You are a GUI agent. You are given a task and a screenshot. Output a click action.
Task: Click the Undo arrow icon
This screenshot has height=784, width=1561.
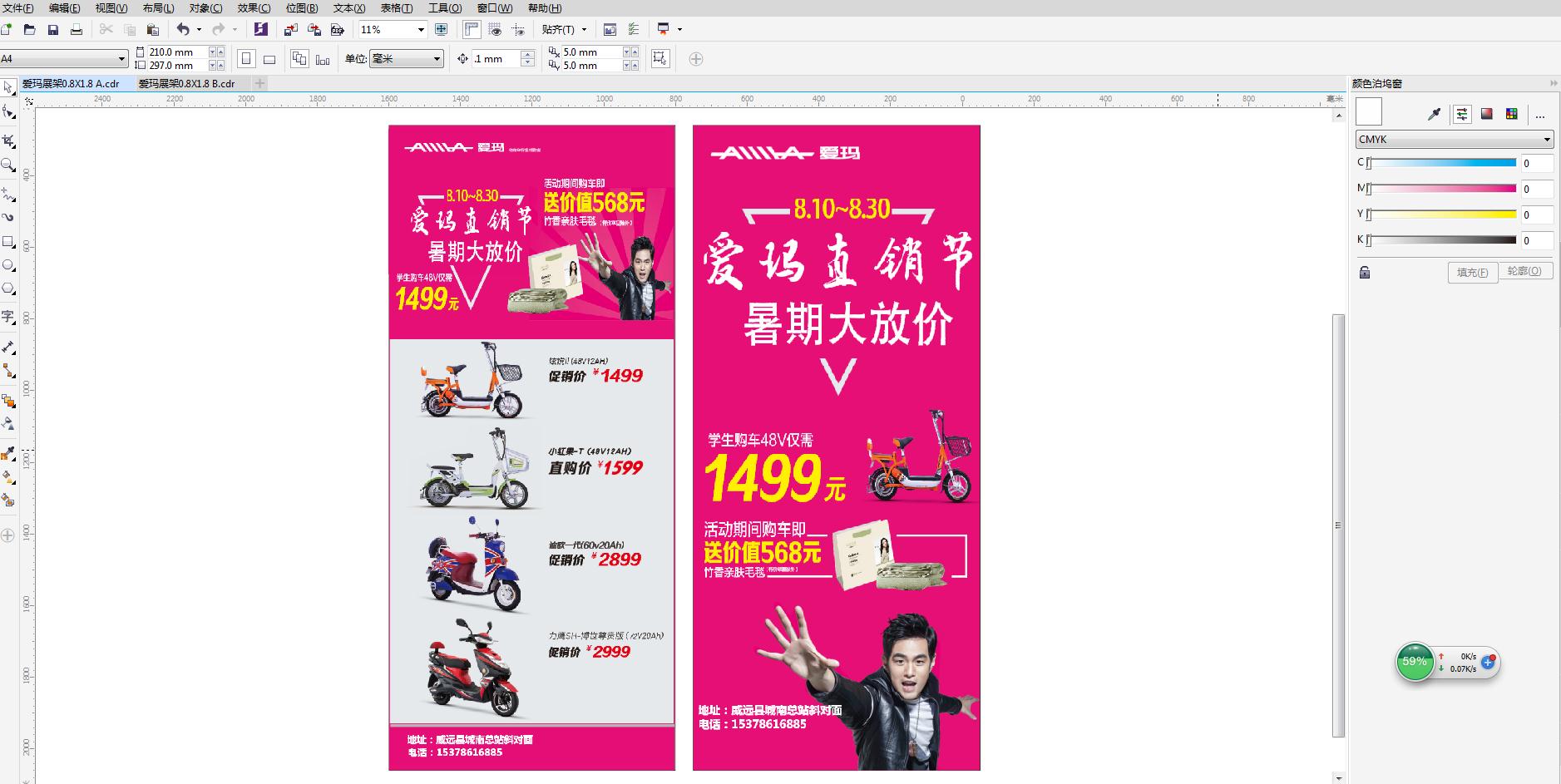point(183,29)
